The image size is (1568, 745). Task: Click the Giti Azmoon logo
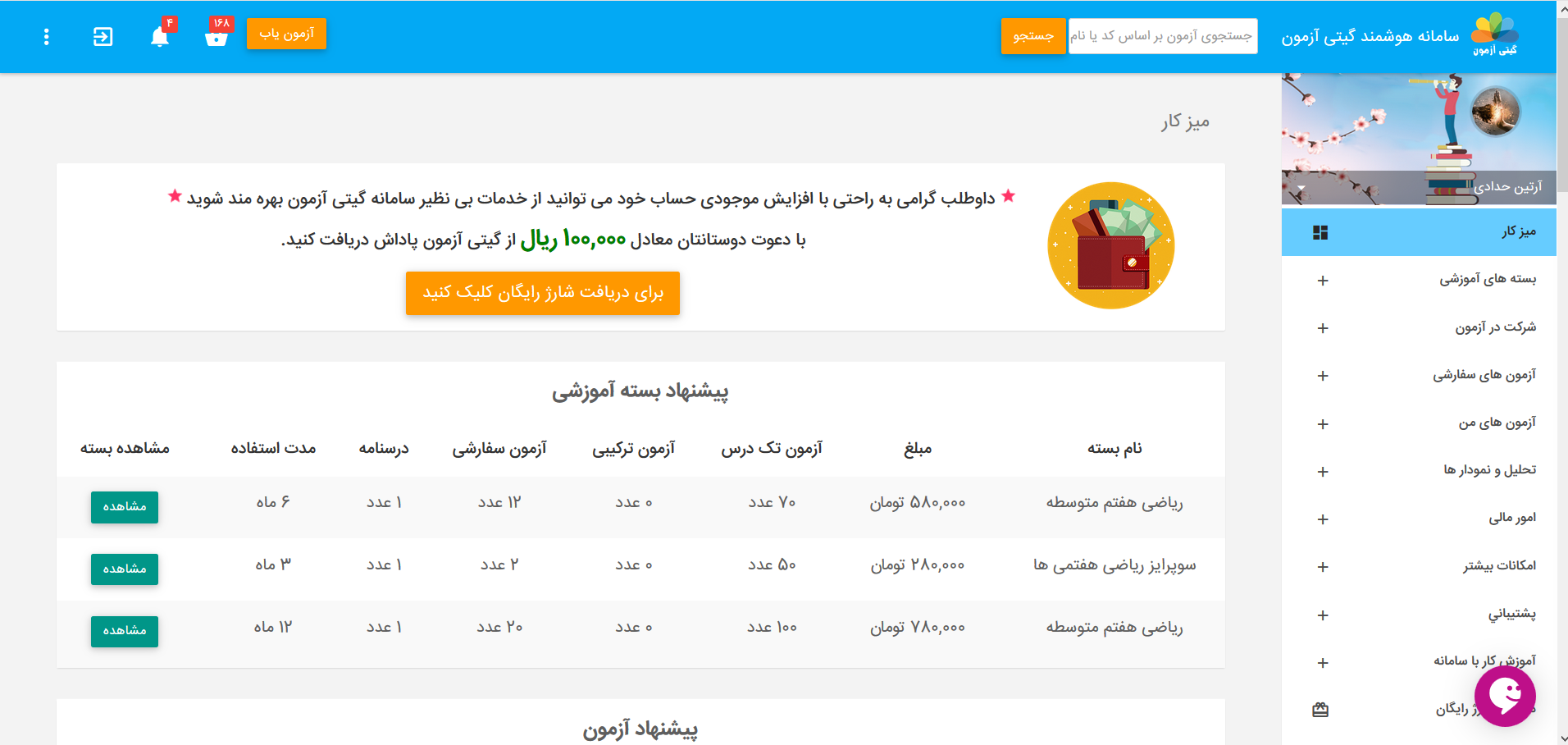click(x=1494, y=35)
